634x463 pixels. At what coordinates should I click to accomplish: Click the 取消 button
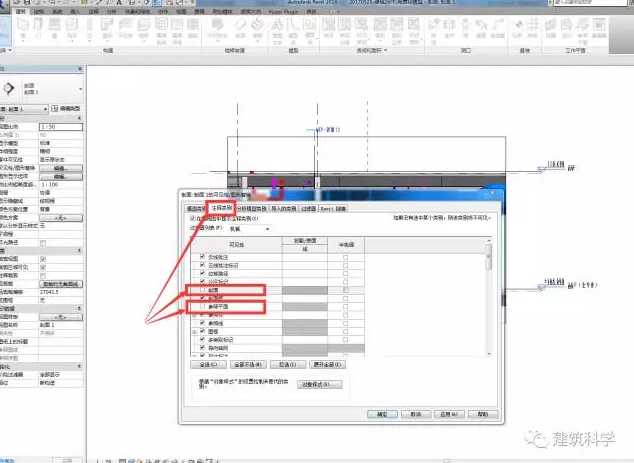416,414
